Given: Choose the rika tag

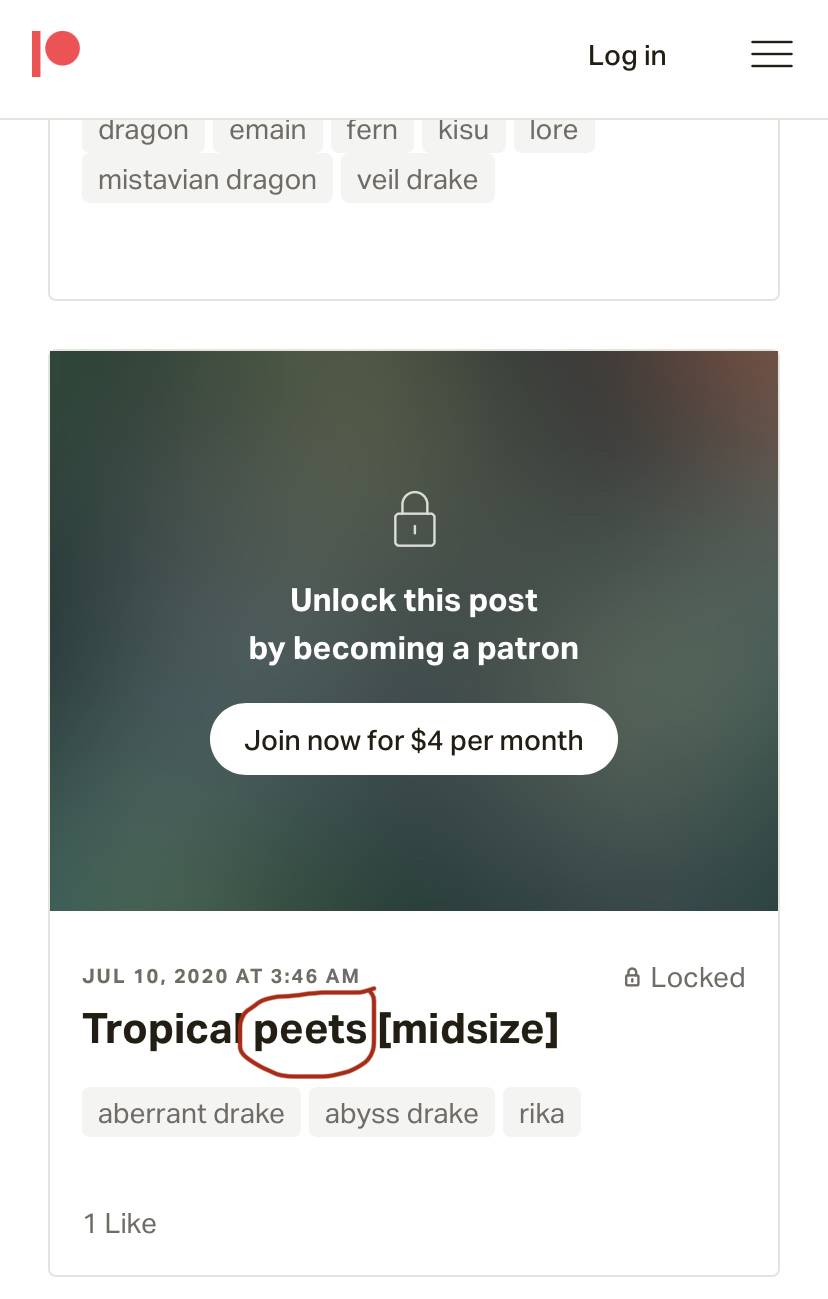Looking at the screenshot, I should coord(542,1113).
